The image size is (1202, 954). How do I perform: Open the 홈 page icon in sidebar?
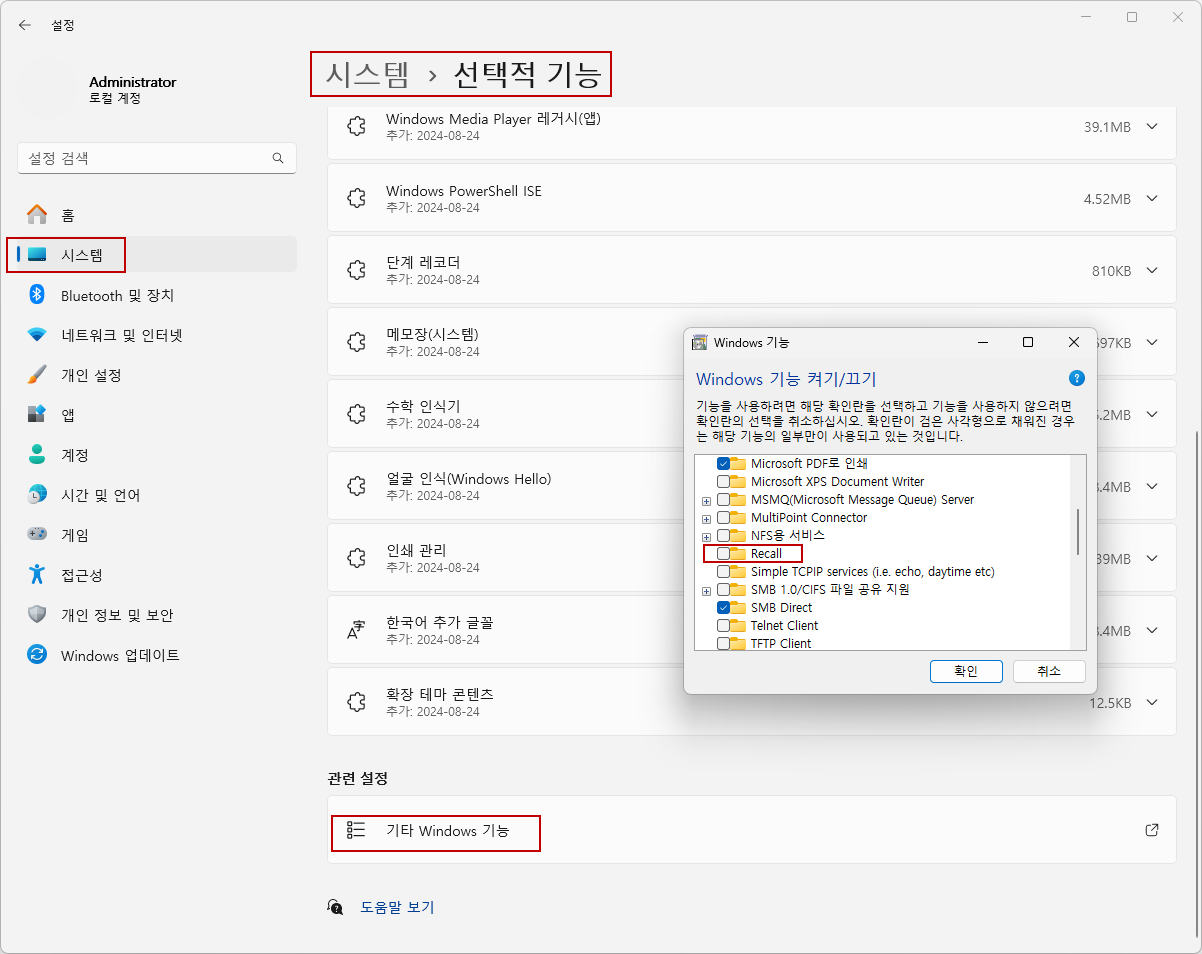37,215
